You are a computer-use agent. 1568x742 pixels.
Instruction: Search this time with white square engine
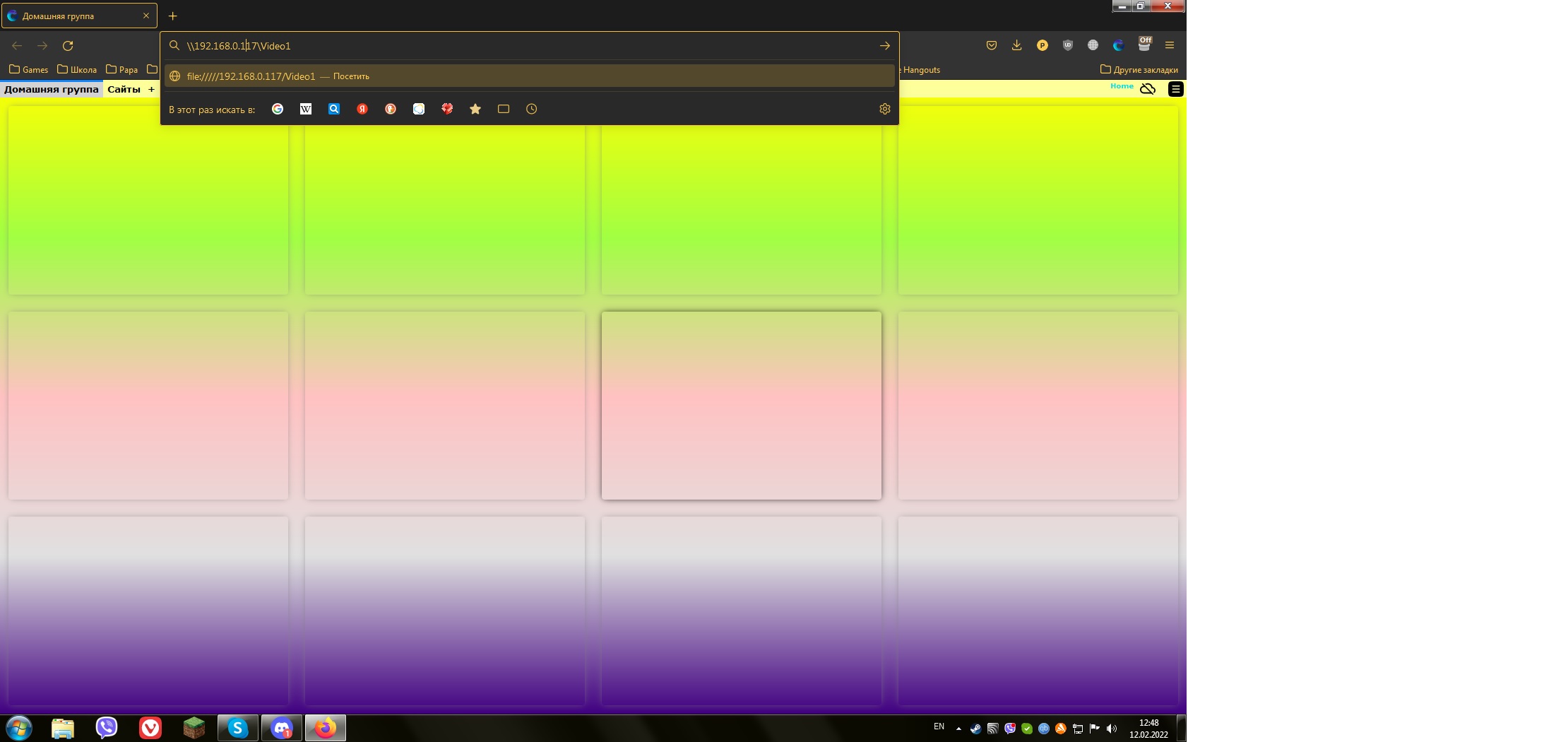click(419, 109)
